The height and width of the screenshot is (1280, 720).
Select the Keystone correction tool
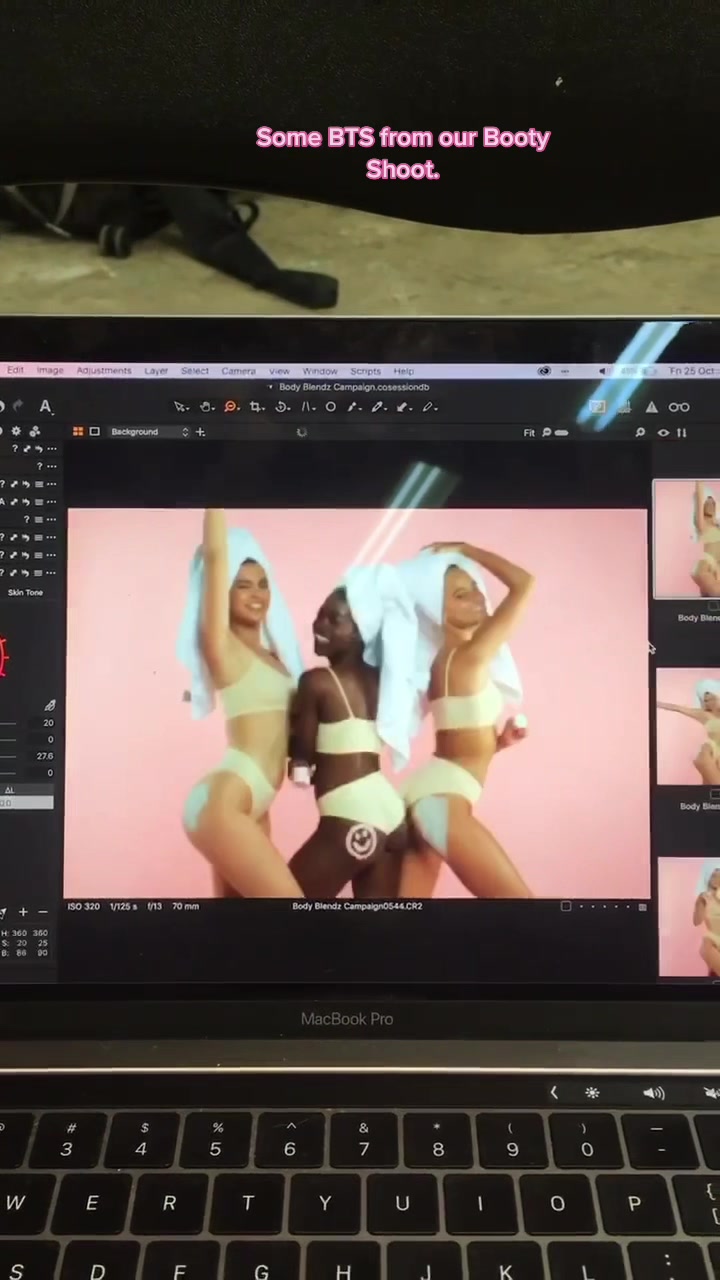[307, 407]
